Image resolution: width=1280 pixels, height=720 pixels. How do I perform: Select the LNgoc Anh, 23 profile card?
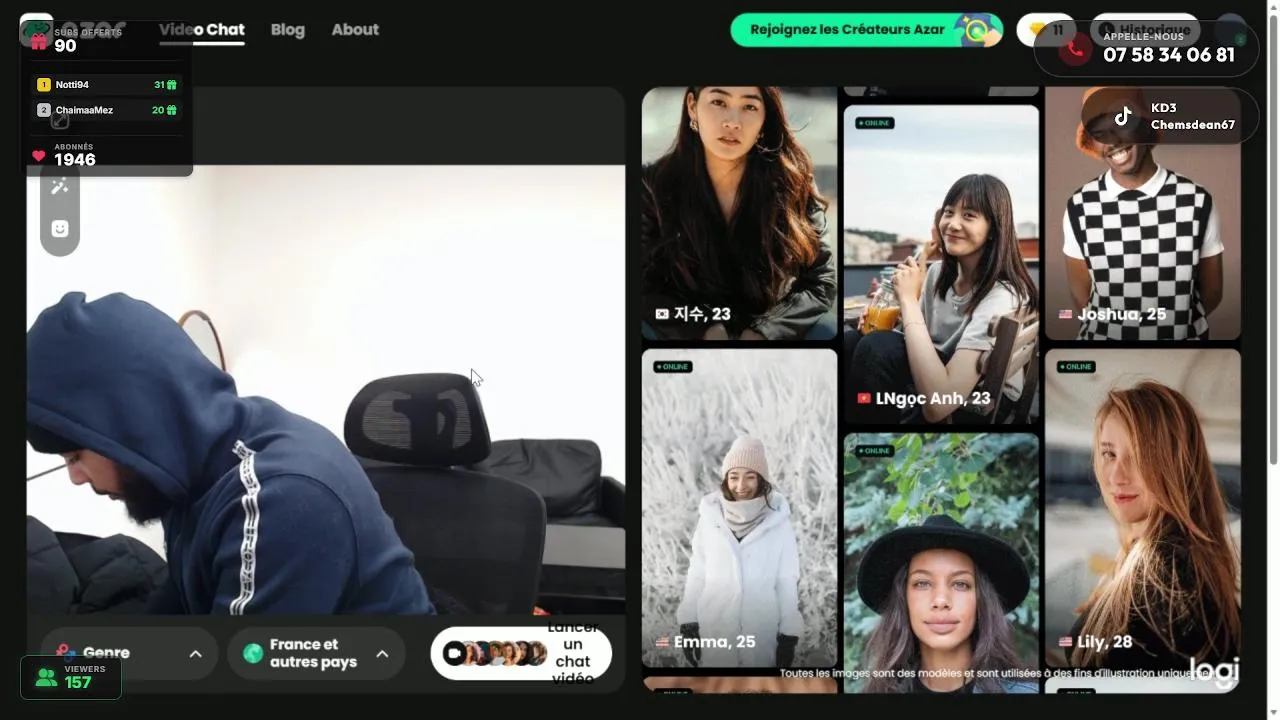tap(941, 264)
